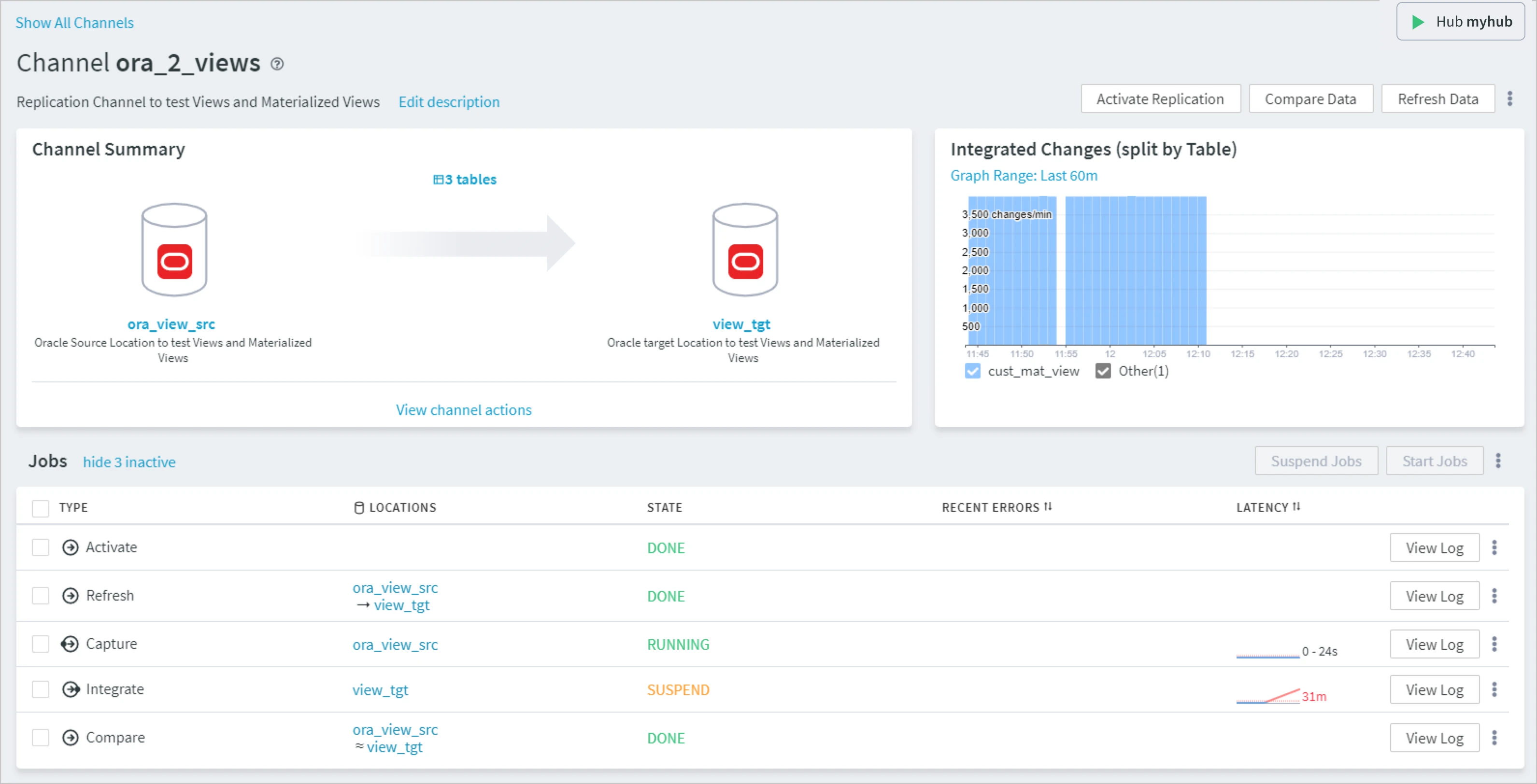Sort jobs by the Latency column
The height and width of the screenshot is (784, 1537).
[x=1269, y=507]
